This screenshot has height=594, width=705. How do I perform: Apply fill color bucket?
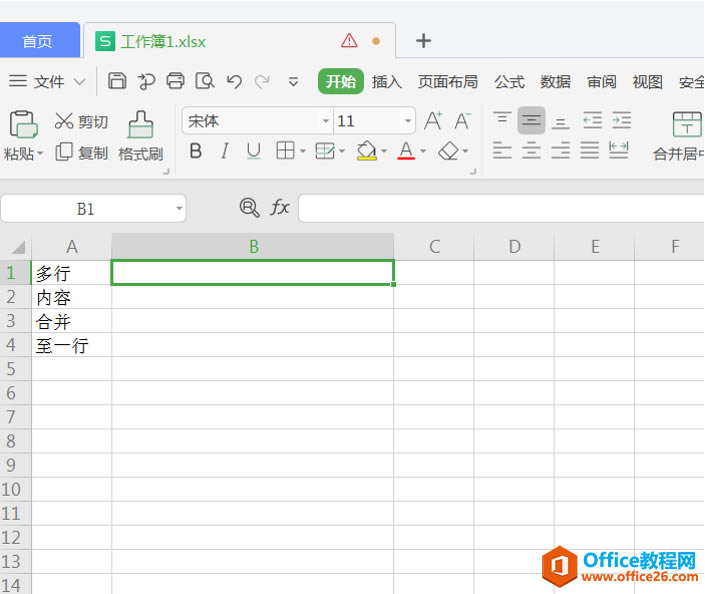coord(367,151)
